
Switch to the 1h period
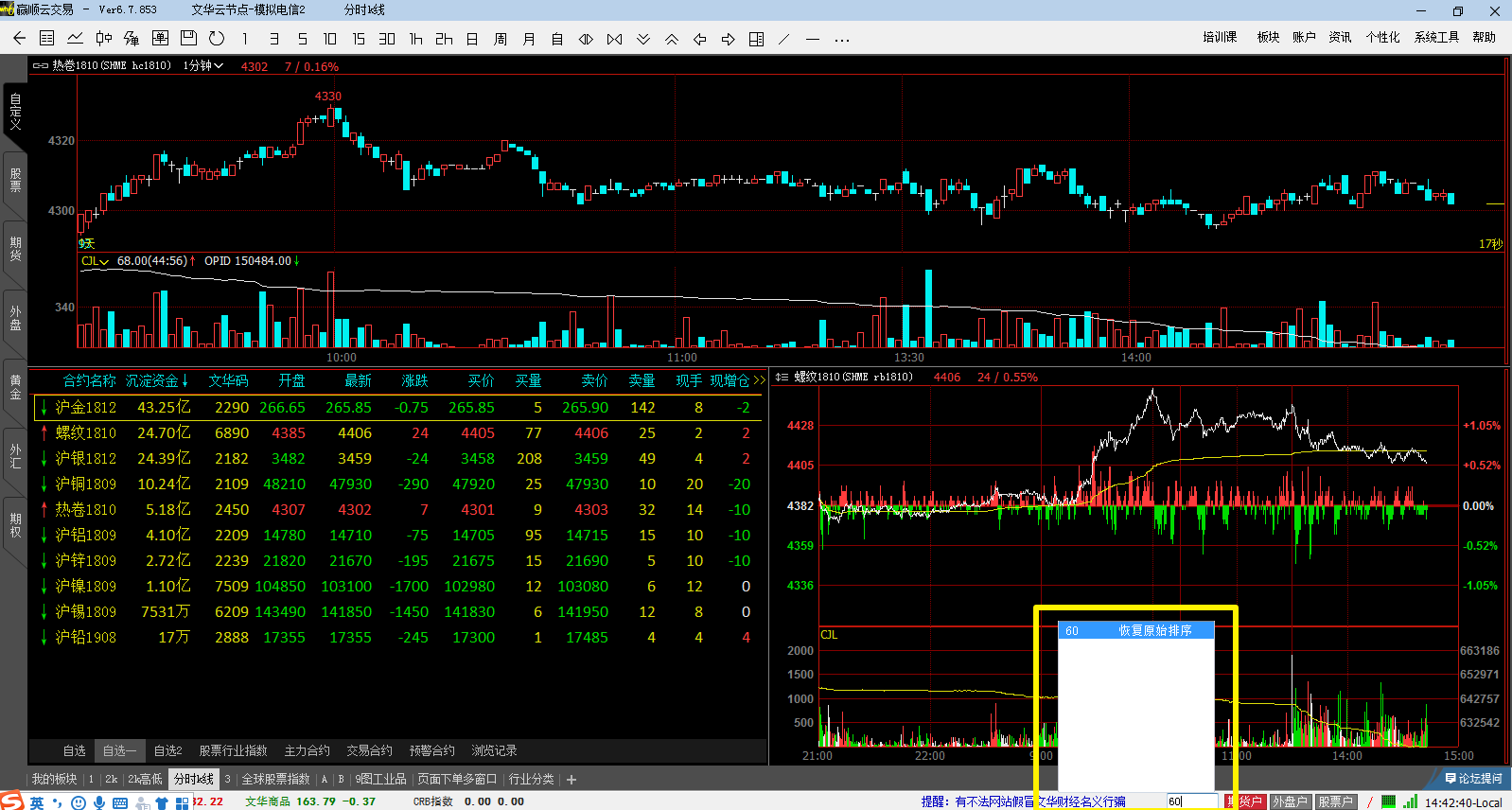415,39
